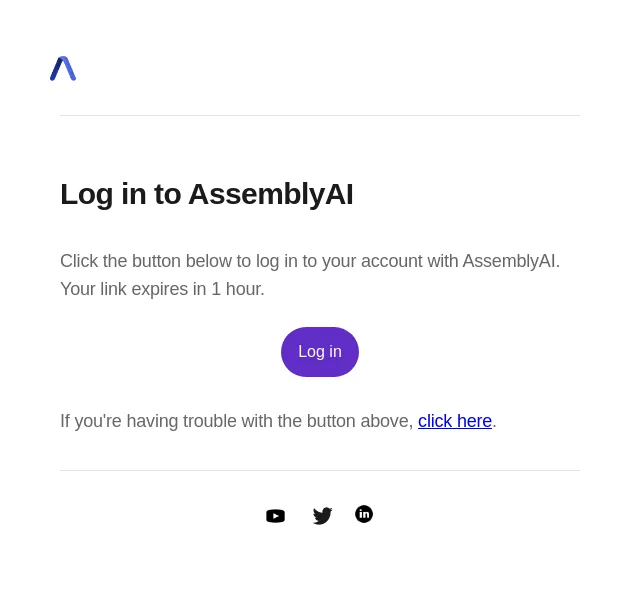Click the purple Log in button
The height and width of the screenshot is (596, 640).
click(x=320, y=352)
